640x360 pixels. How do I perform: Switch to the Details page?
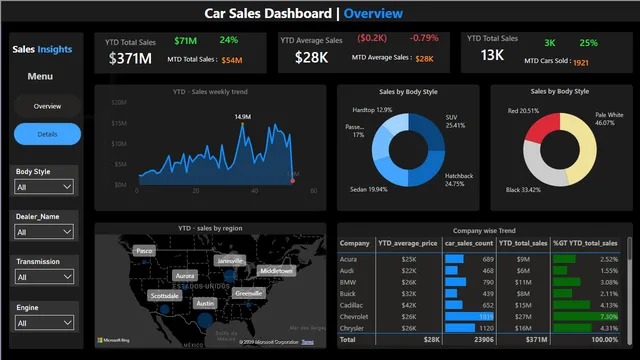click(47, 134)
